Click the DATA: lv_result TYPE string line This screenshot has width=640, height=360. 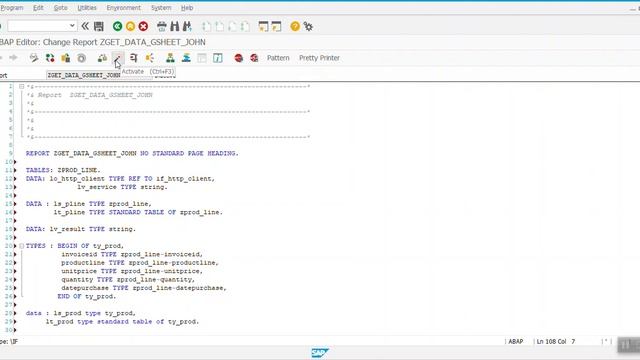tap(81, 229)
